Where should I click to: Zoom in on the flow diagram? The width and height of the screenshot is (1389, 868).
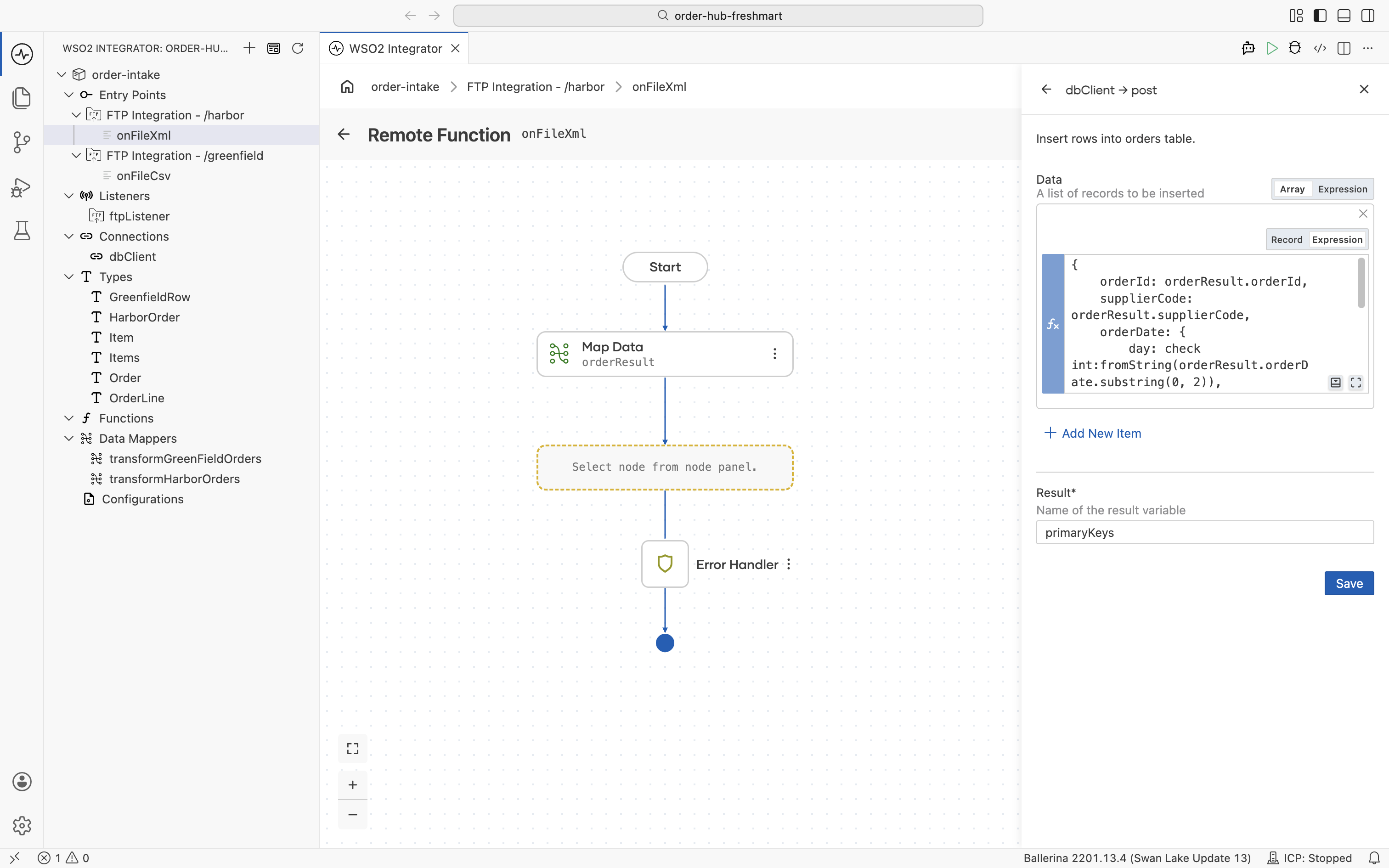[352, 785]
